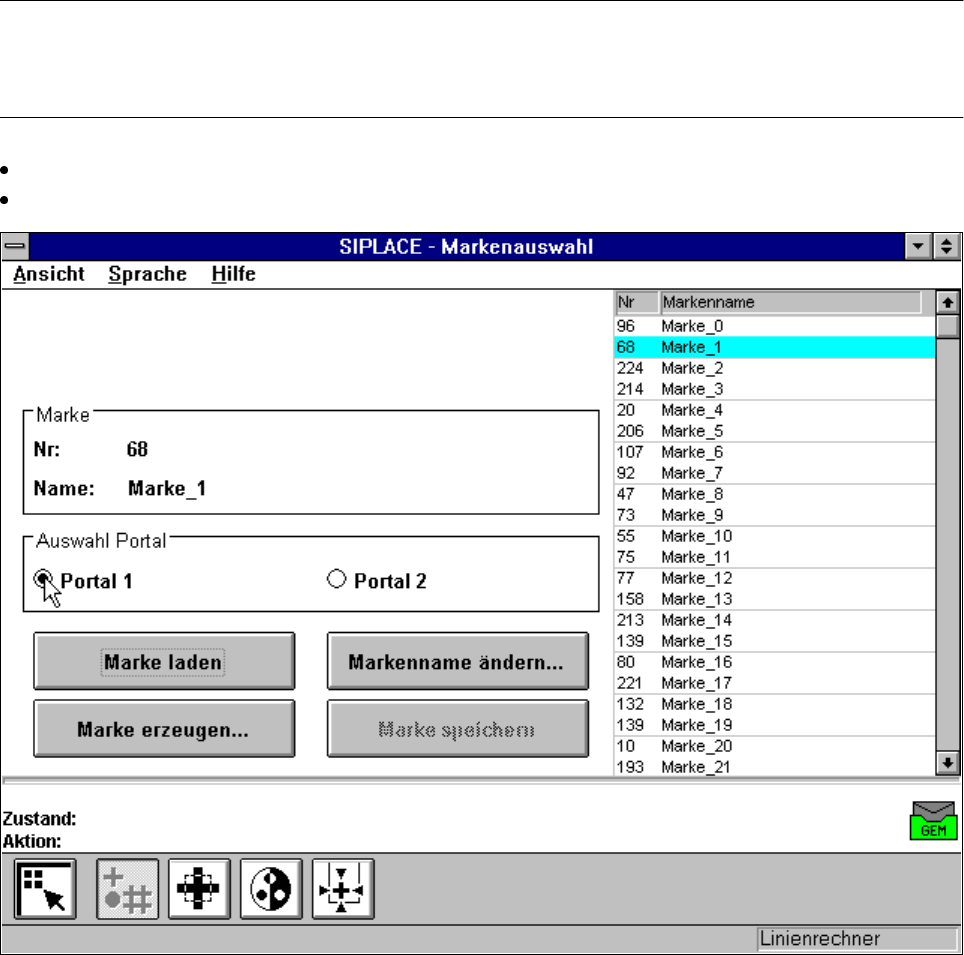This screenshot has width=964, height=955.
Task: Click the mark list scroll up arrow
Action: click(947, 303)
